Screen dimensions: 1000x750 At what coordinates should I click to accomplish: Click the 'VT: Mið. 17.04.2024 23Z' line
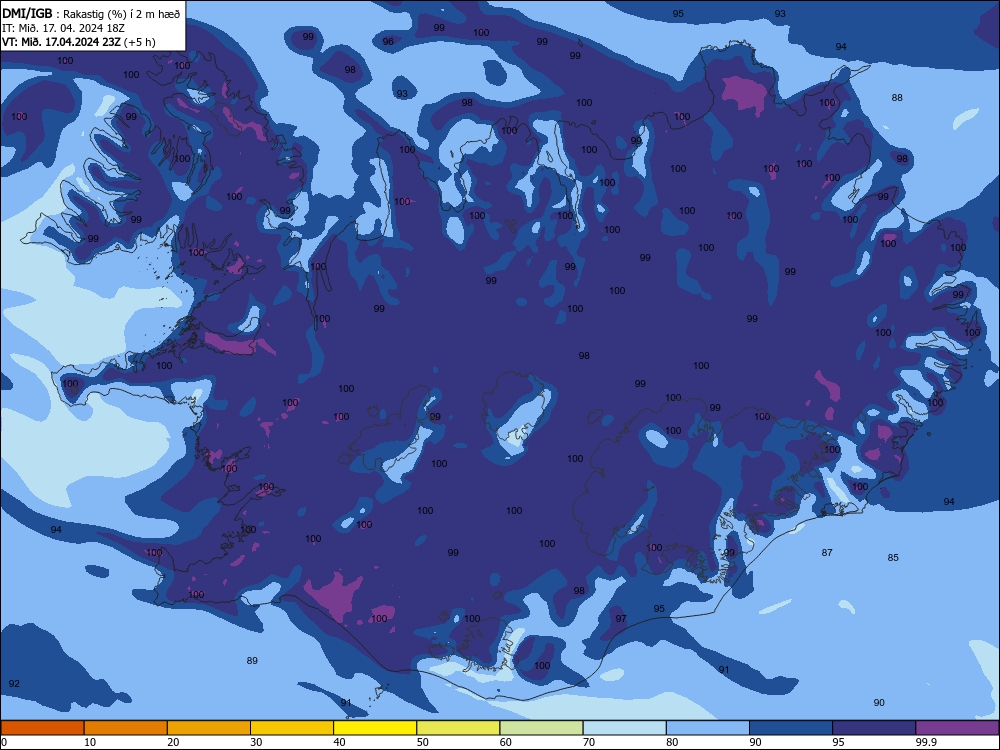coord(61,42)
